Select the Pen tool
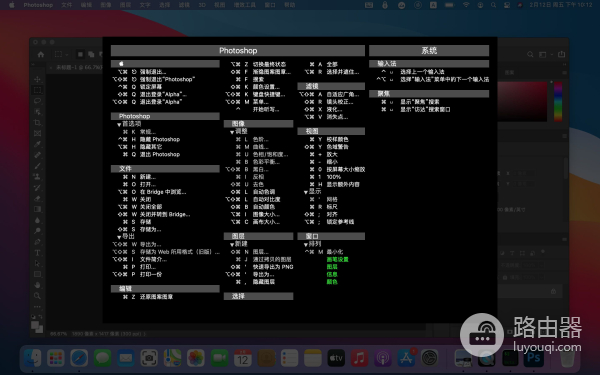The width and height of the screenshot is (600, 375). click(x=38, y=242)
